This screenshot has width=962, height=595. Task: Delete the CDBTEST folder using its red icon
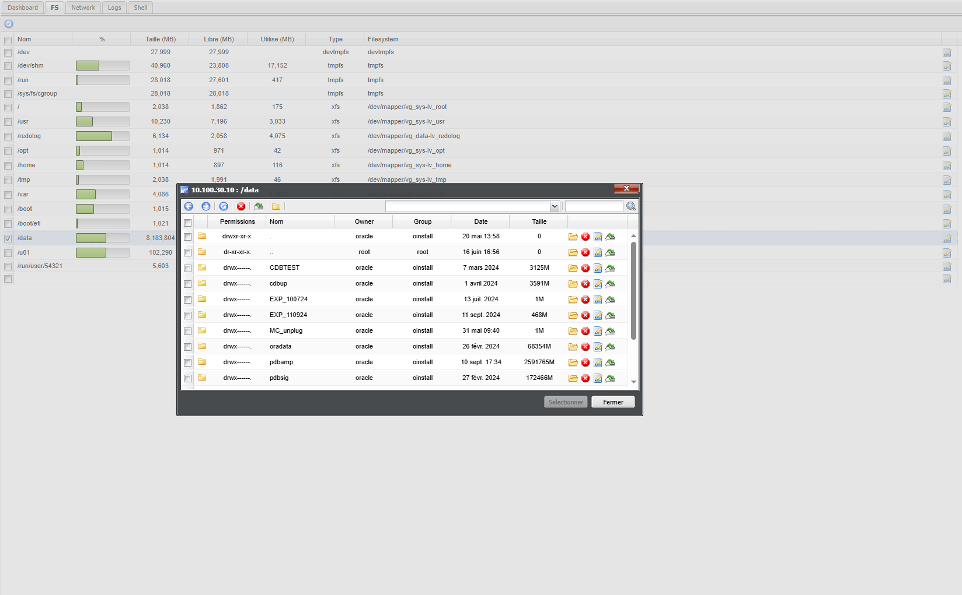click(x=585, y=268)
